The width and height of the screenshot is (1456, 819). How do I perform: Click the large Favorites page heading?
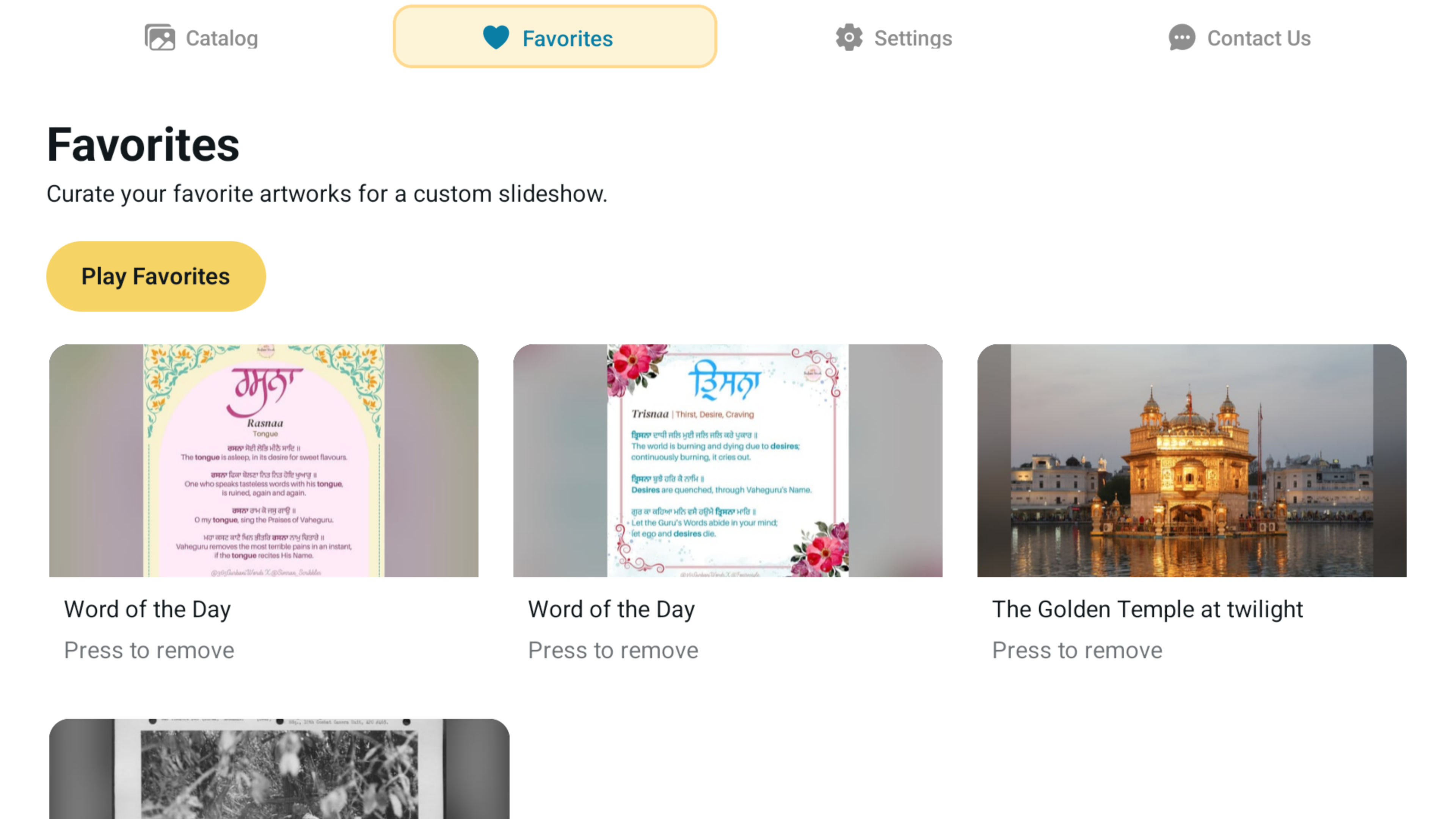click(x=143, y=145)
